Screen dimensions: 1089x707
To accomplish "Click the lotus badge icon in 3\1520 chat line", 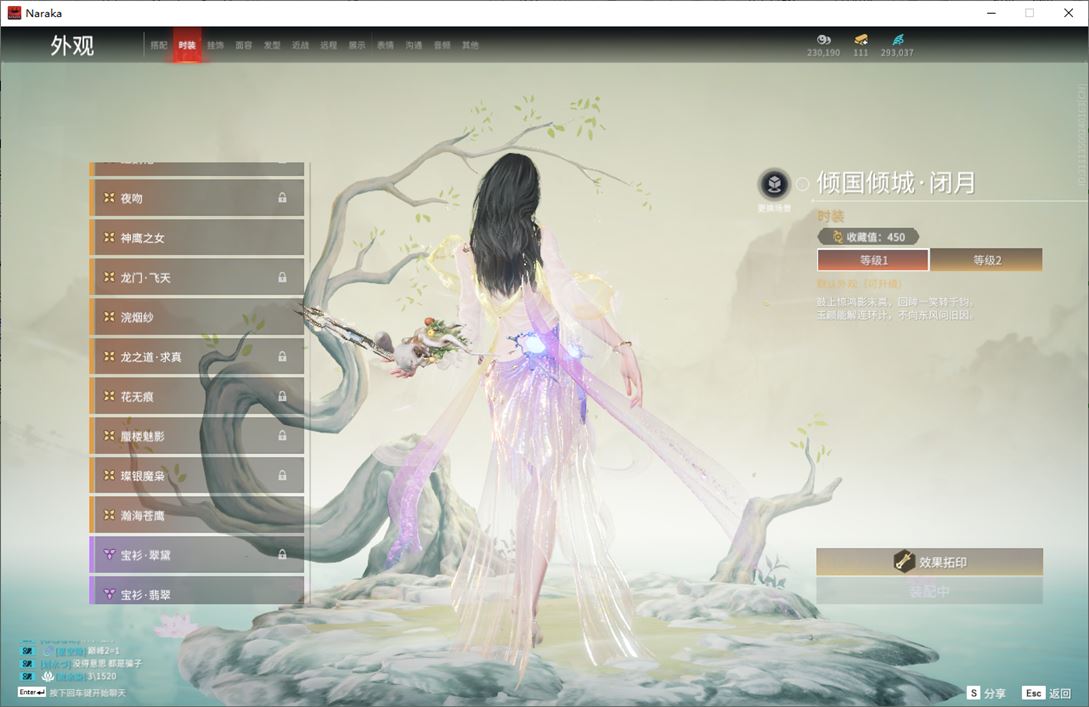I will point(47,676).
